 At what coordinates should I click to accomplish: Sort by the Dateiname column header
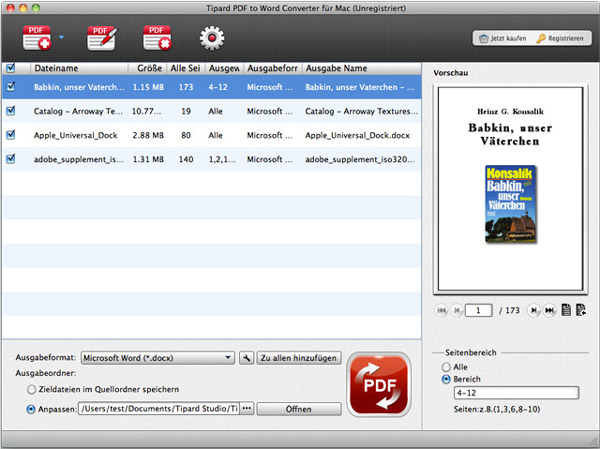[79, 69]
